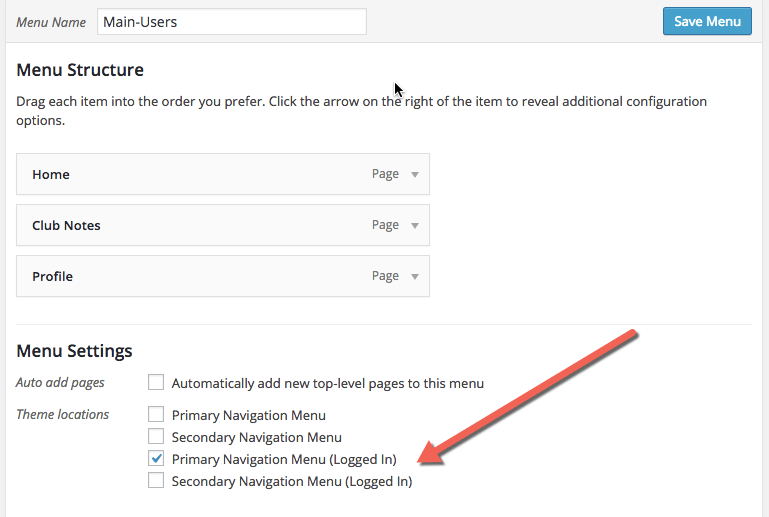Viewport: 769px width, 517px height.
Task: Expand the Club Notes item arrow
Action: click(415, 226)
